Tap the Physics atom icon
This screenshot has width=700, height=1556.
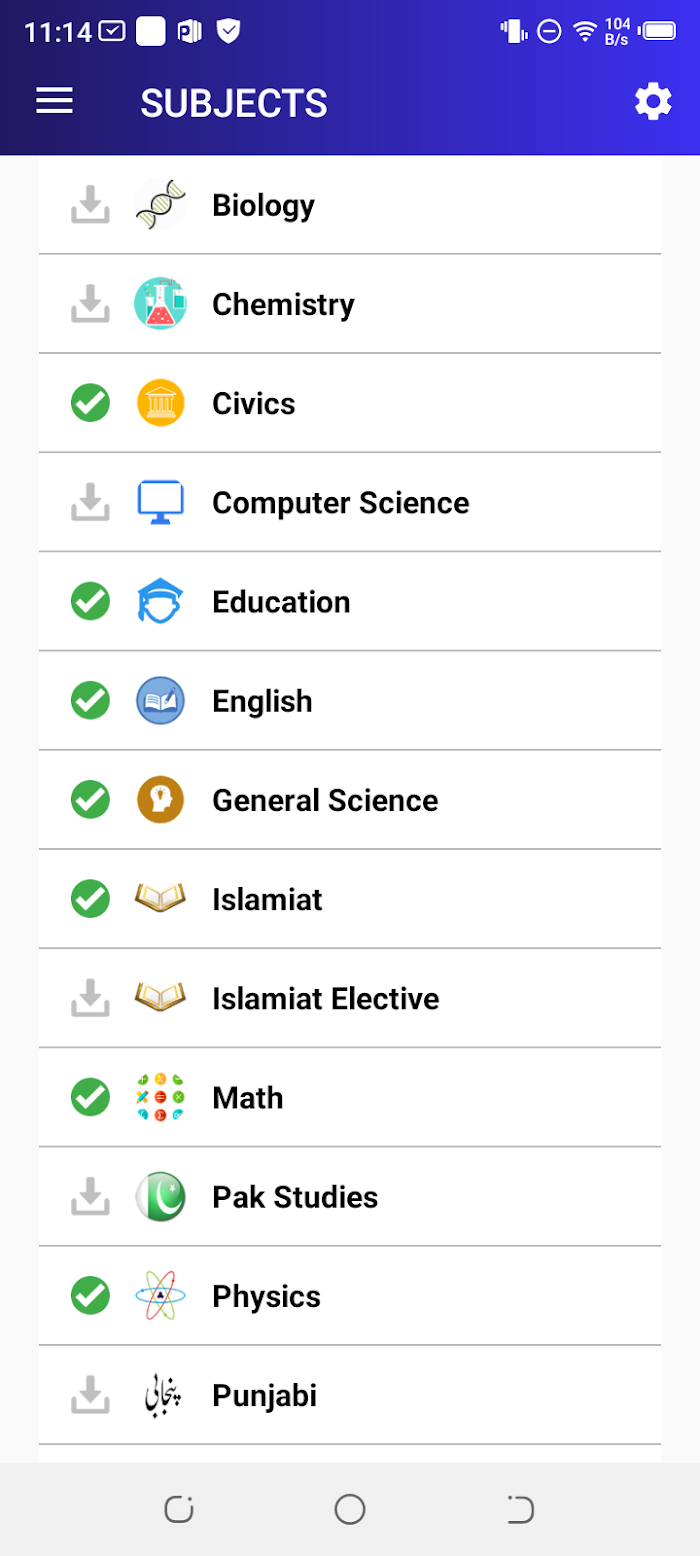point(160,1296)
